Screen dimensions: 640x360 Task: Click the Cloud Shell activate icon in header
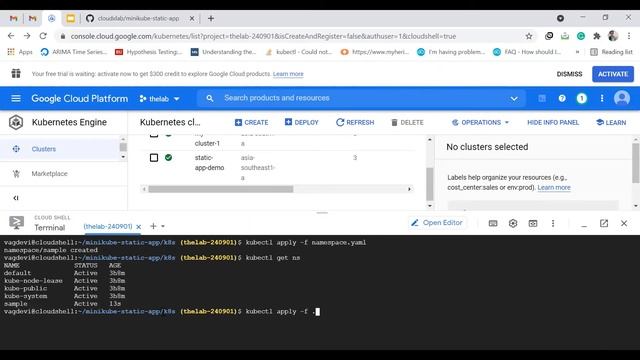coord(542,98)
